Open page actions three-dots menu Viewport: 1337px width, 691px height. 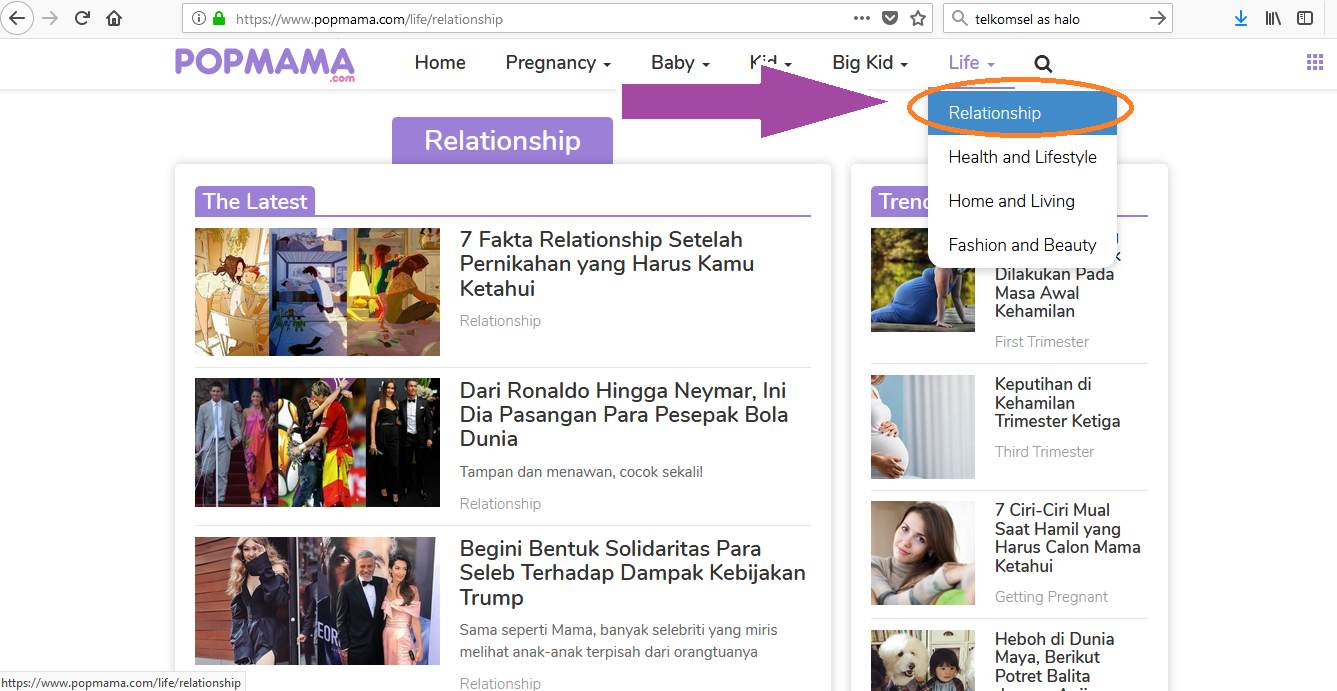pyautogui.click(x=862, y=18)
